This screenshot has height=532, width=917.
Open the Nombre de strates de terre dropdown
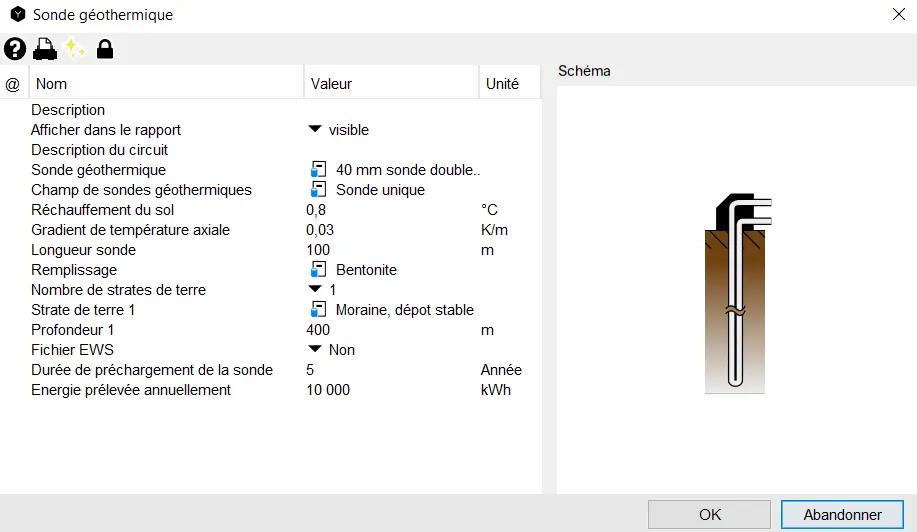315,290
